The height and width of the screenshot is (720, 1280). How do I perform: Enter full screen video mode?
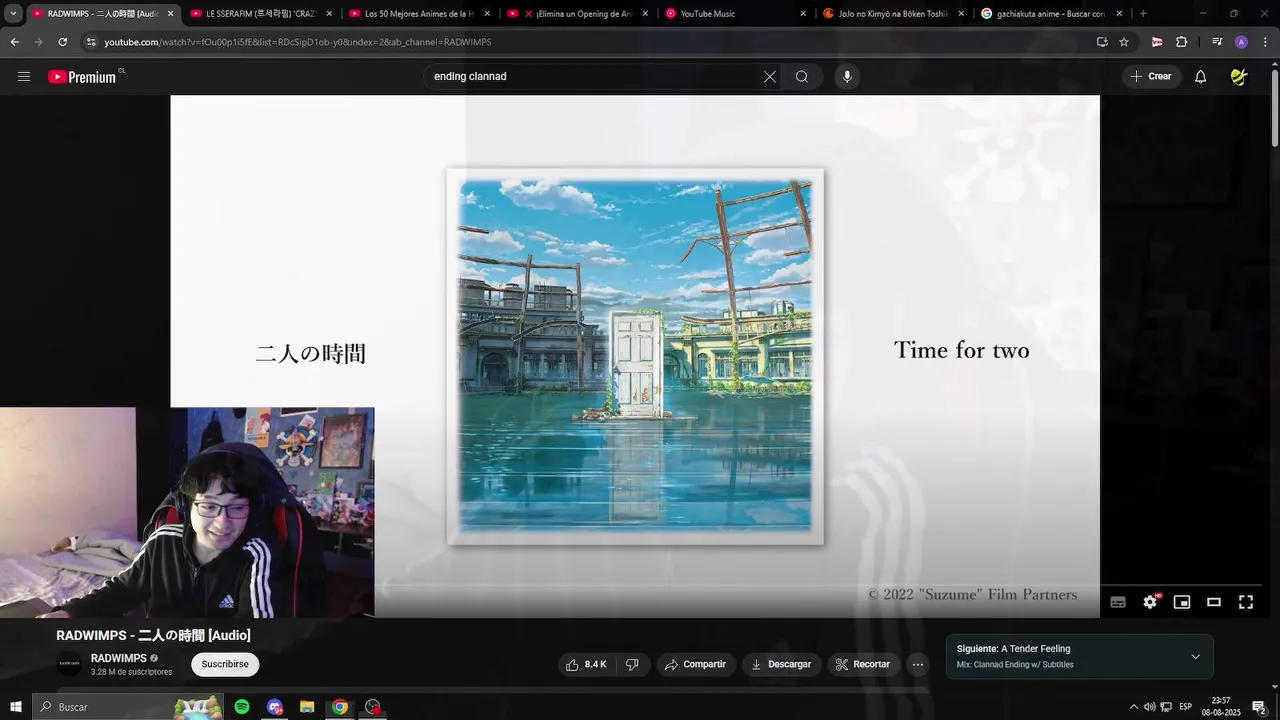point(1246,602)
